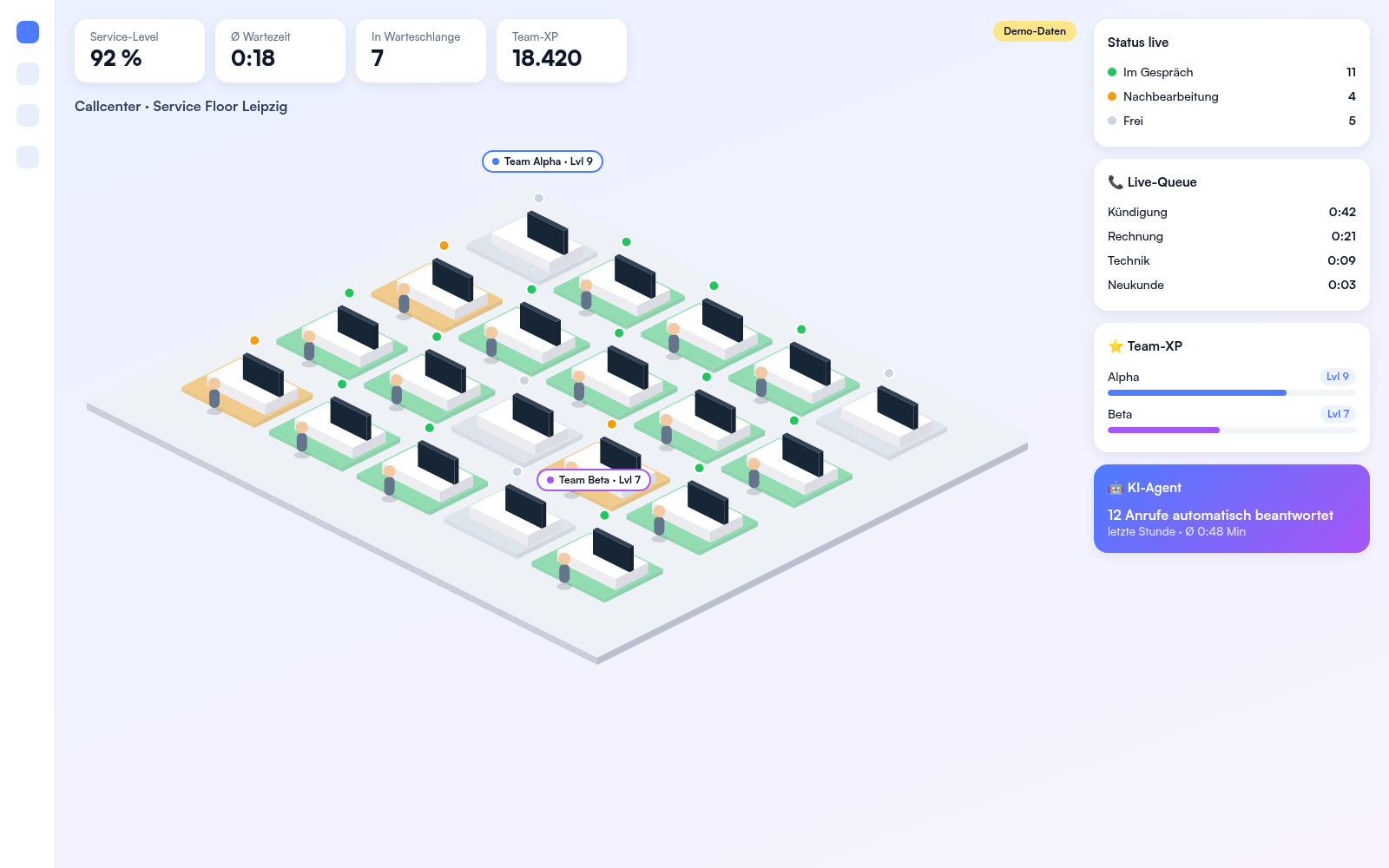Select the Frei status row

(x=1232, y=121)
